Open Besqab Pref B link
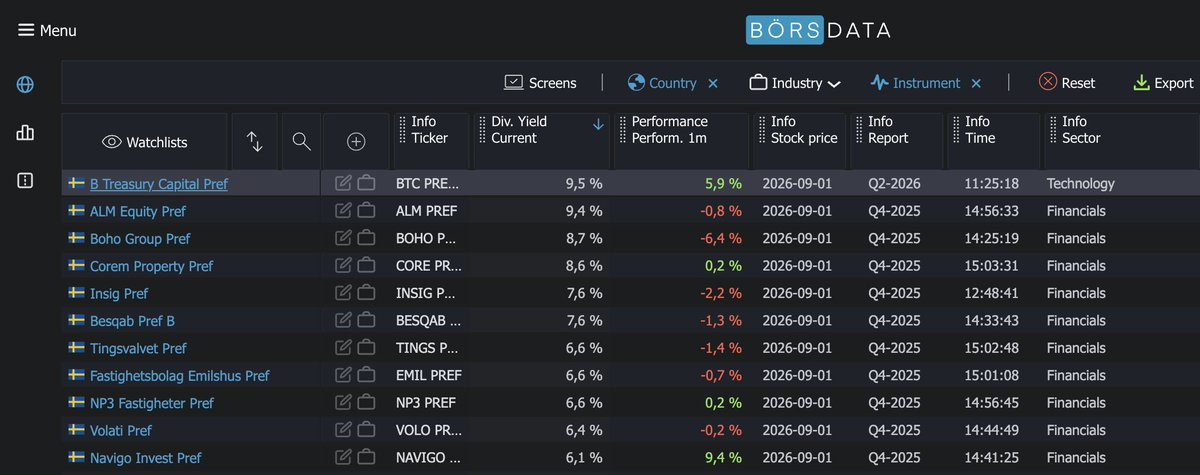The height and width of the screenshot is (475, 1200). [x=132, y=321]
